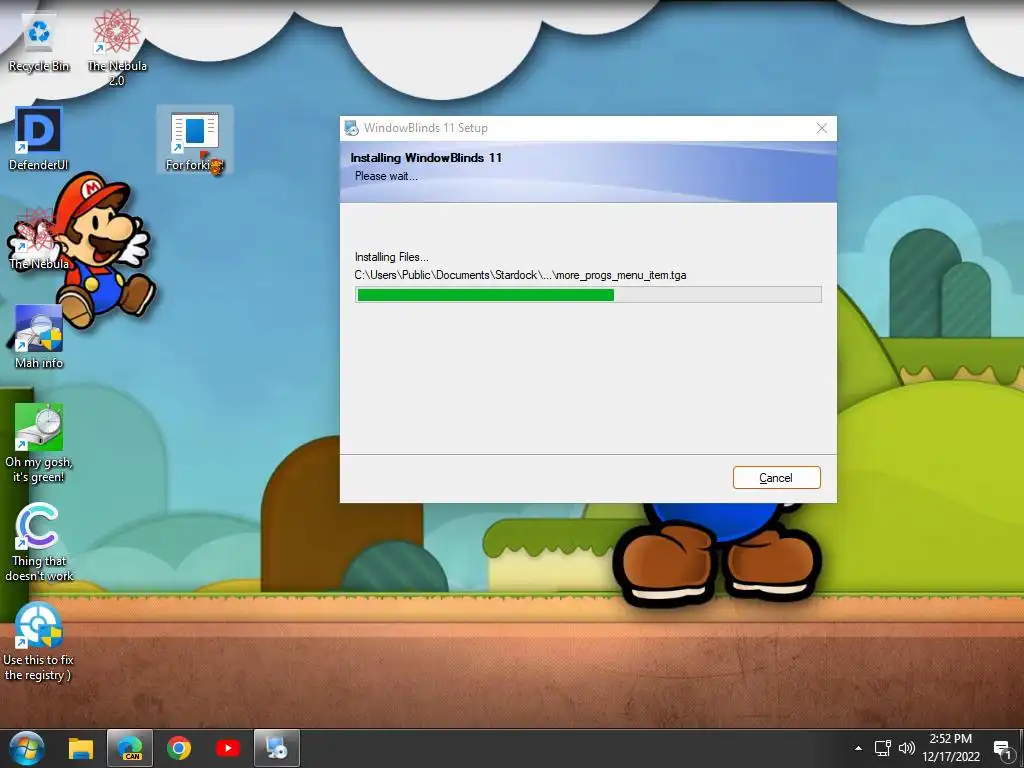
Task: Open the clock showing 2:52 PM
Action: point(951,748)
